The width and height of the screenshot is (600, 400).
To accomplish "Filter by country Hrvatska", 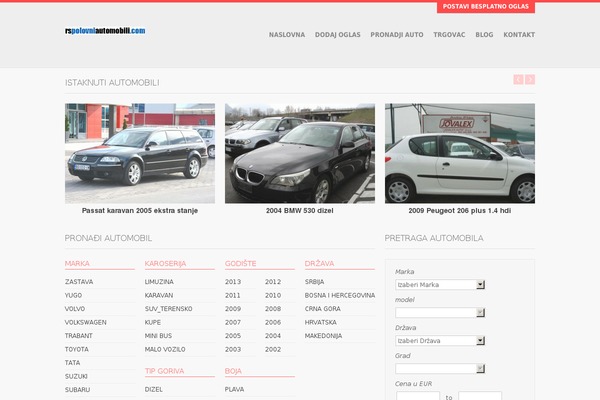I will coord(321,322).
